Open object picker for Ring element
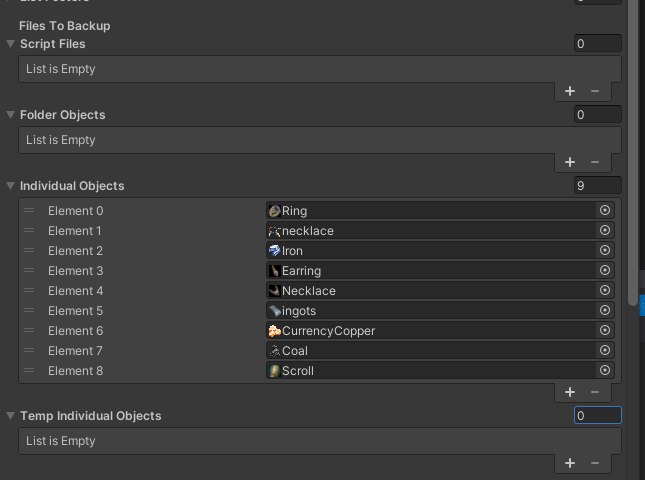 pyautogui.click(x=604, y=211)
